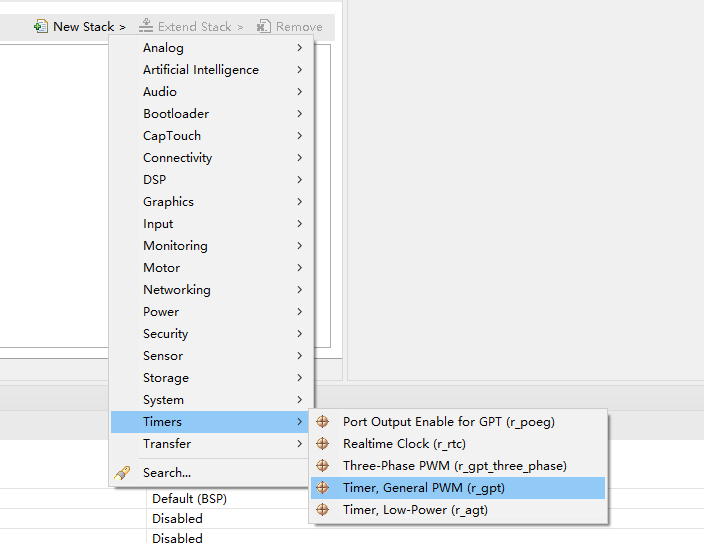This screenshot has width=704, height=543.
Task: Click the Port Output Enable module icon
Action: [322, 422]
